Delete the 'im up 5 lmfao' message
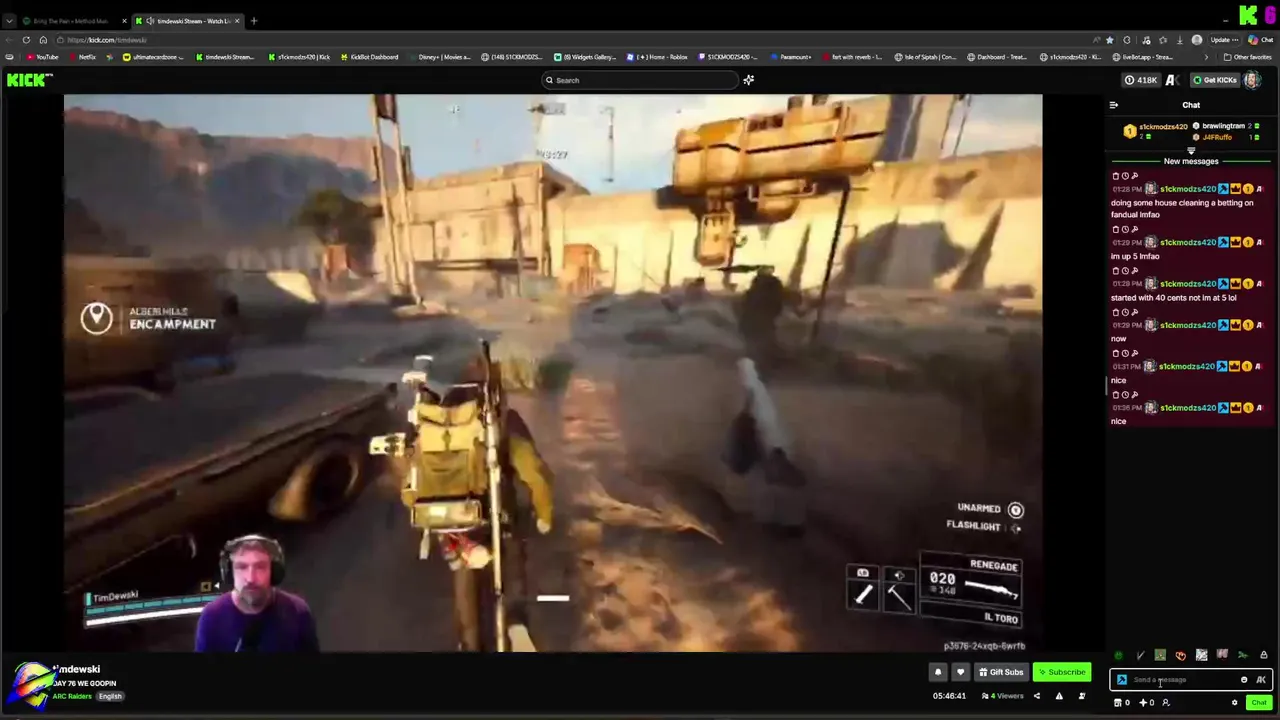This screenshot has width=1280, height=720. (1116, 229)
